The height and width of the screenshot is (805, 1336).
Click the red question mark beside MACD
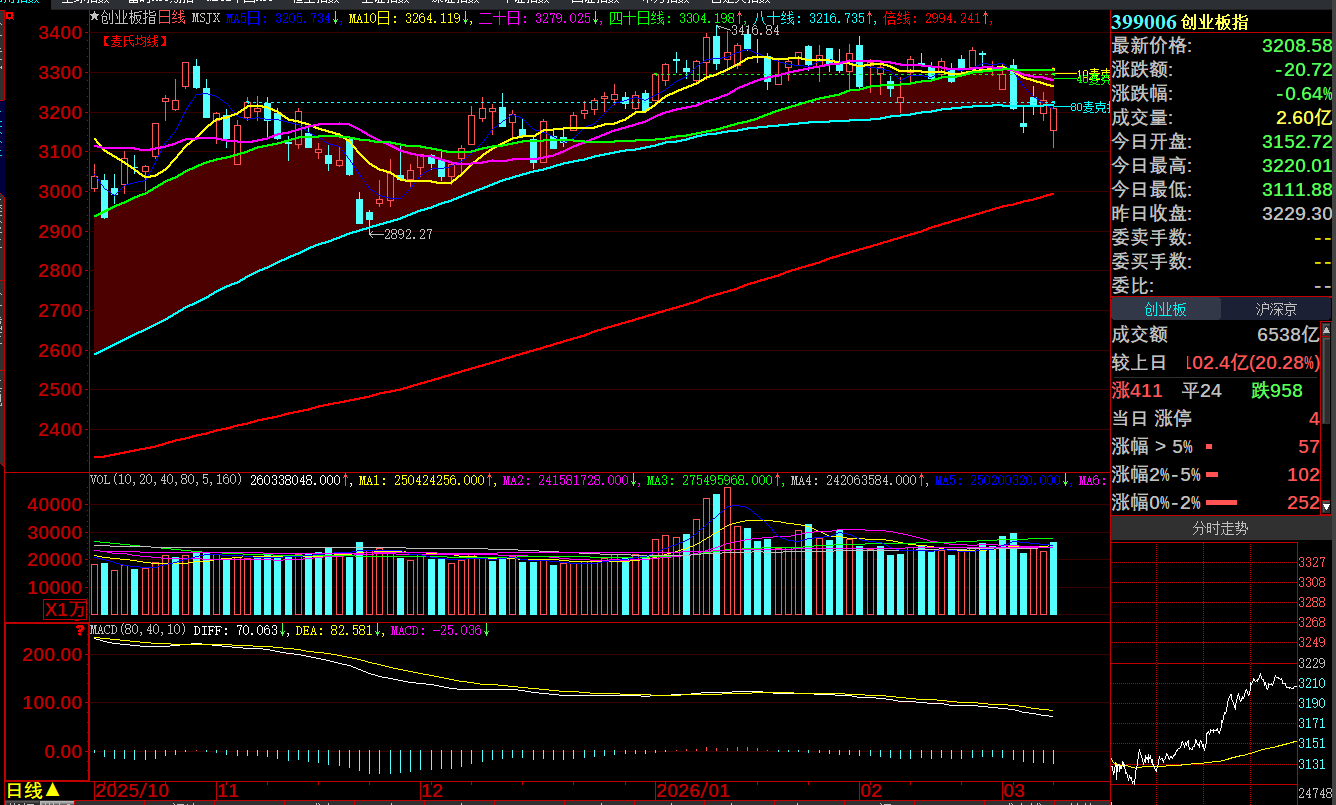pos(81,631)
